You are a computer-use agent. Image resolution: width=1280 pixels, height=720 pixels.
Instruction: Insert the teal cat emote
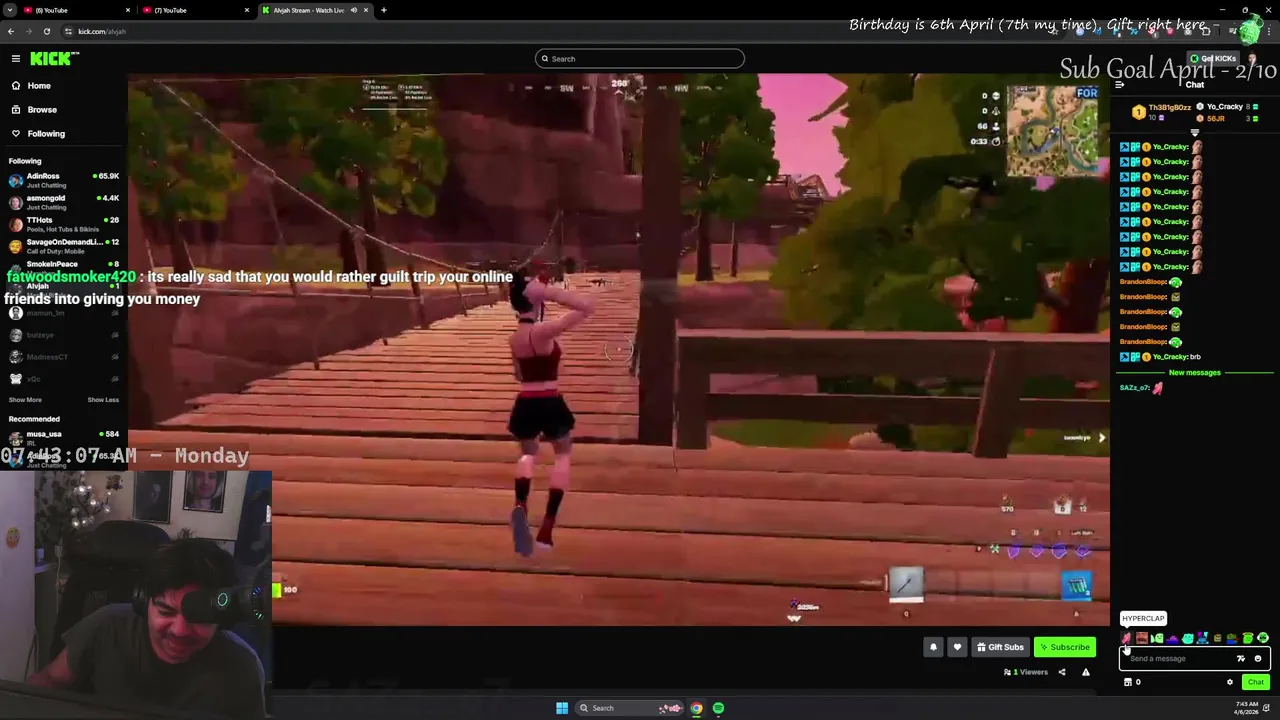[x=1187, y=638]
